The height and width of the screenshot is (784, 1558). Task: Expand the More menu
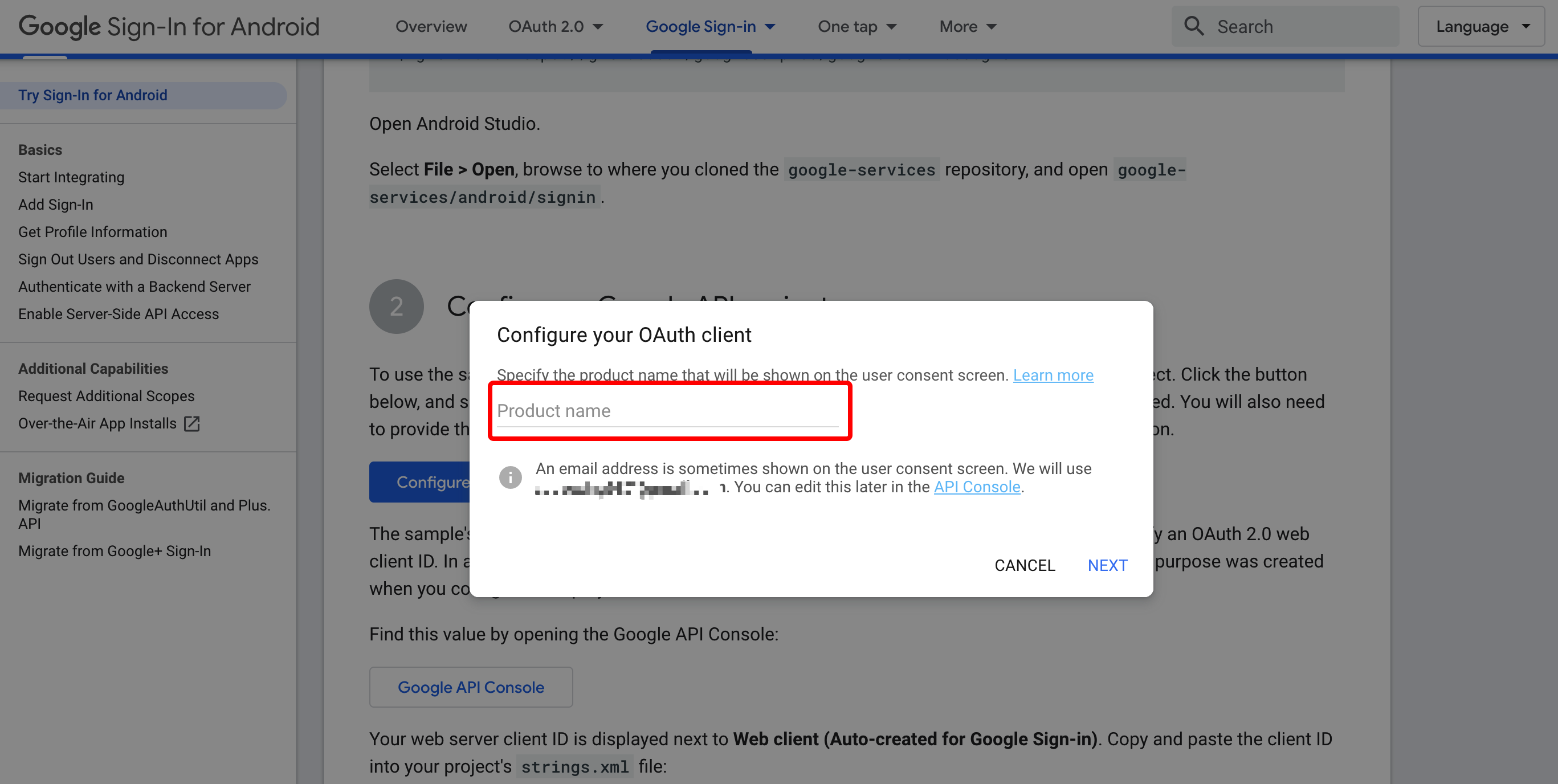(x=967, y=27)
